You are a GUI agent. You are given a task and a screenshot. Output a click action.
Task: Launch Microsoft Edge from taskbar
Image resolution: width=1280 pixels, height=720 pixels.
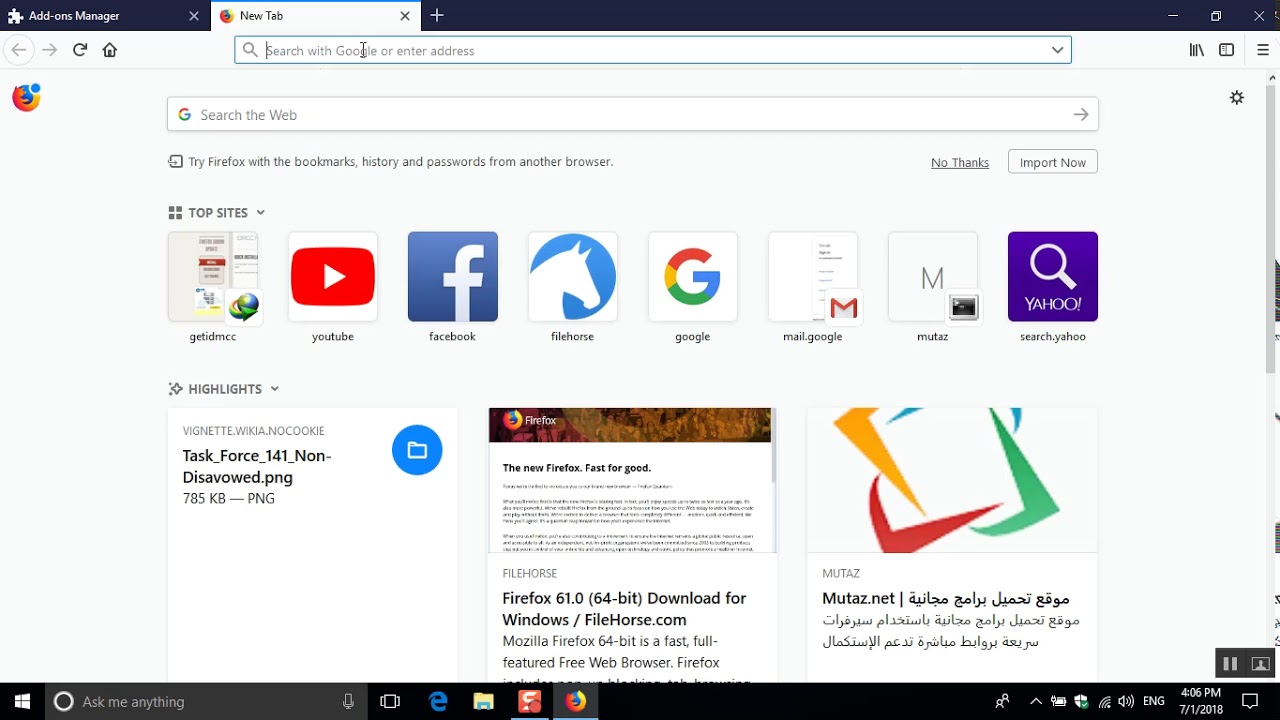[x=438, y=701]
